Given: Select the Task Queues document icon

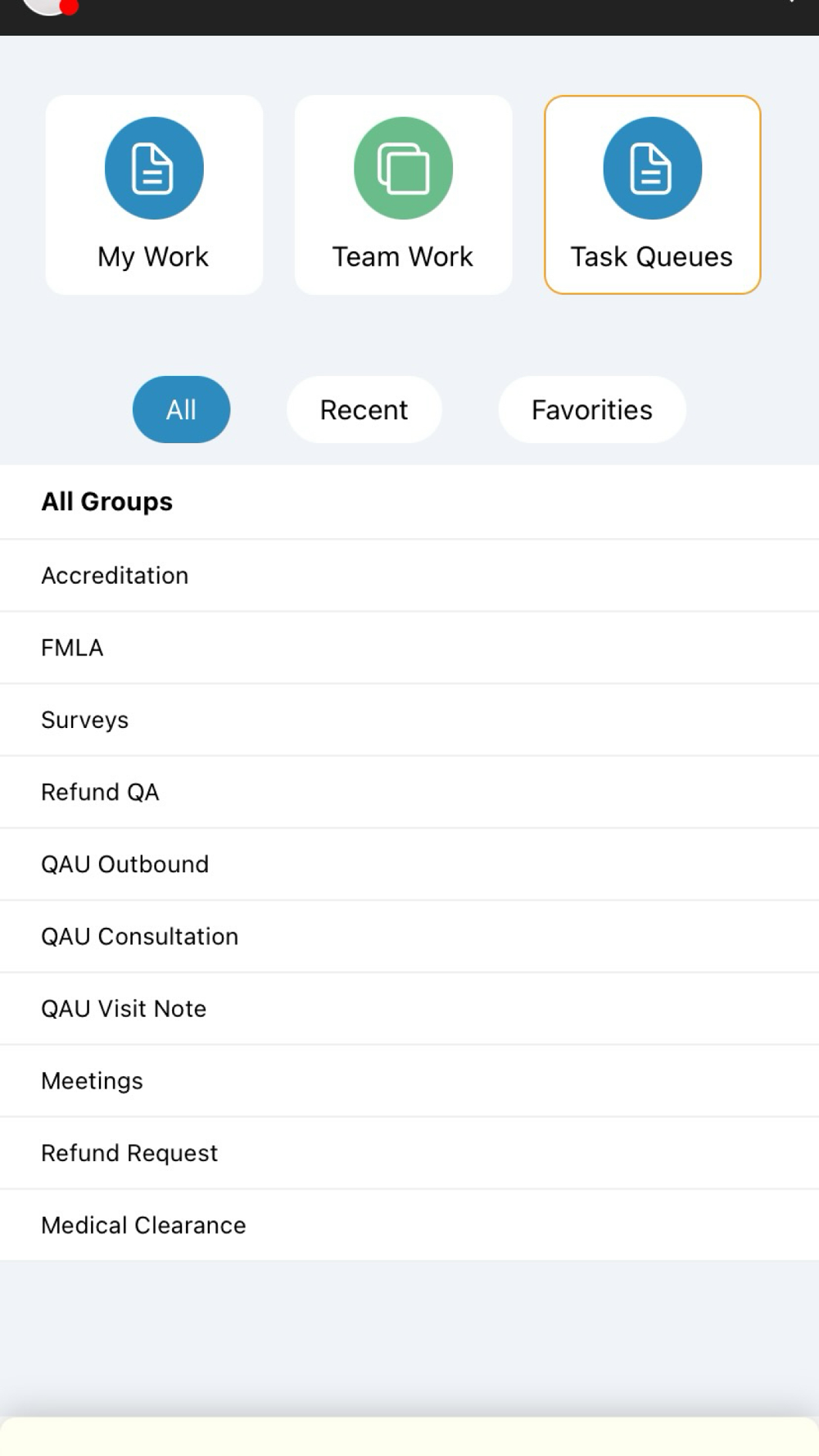Looking at the screenshot, I should pos(652,169).
